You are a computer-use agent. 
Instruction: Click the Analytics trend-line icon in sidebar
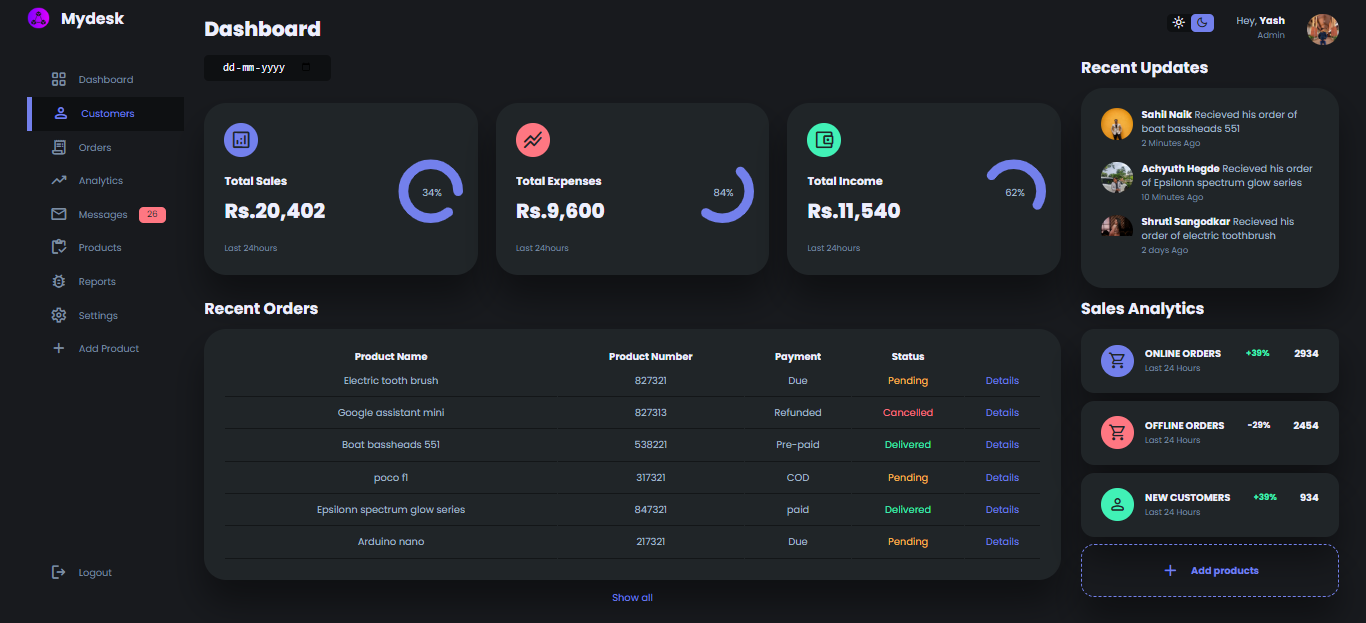tap(59, 180)
